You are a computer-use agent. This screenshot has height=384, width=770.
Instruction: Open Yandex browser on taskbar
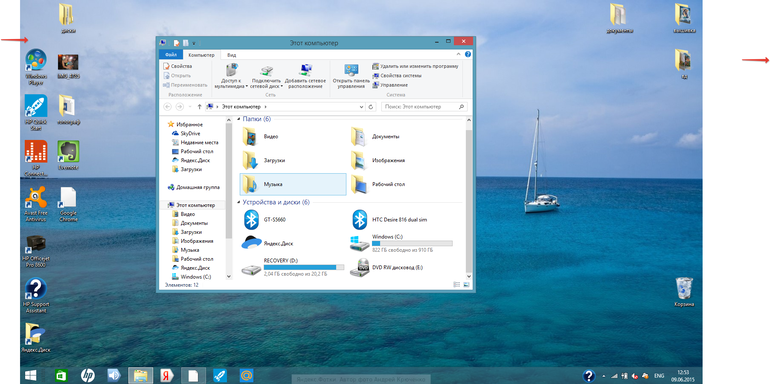point(167,376)
